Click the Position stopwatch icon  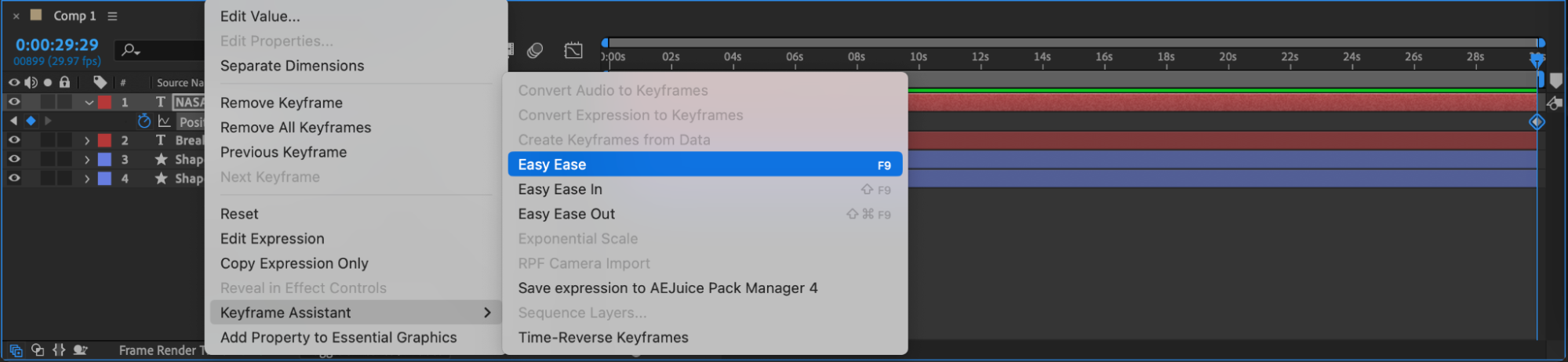144,121
